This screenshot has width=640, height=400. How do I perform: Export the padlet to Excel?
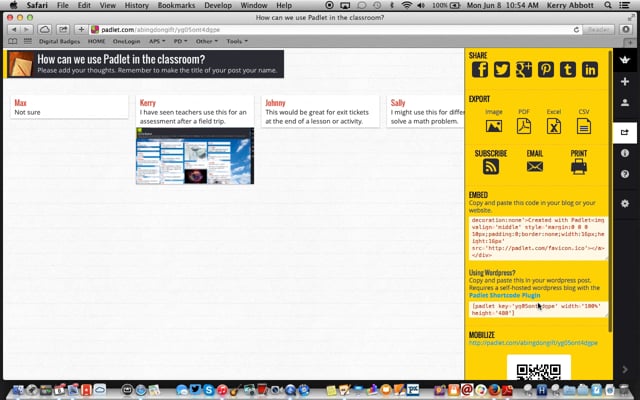554,126
